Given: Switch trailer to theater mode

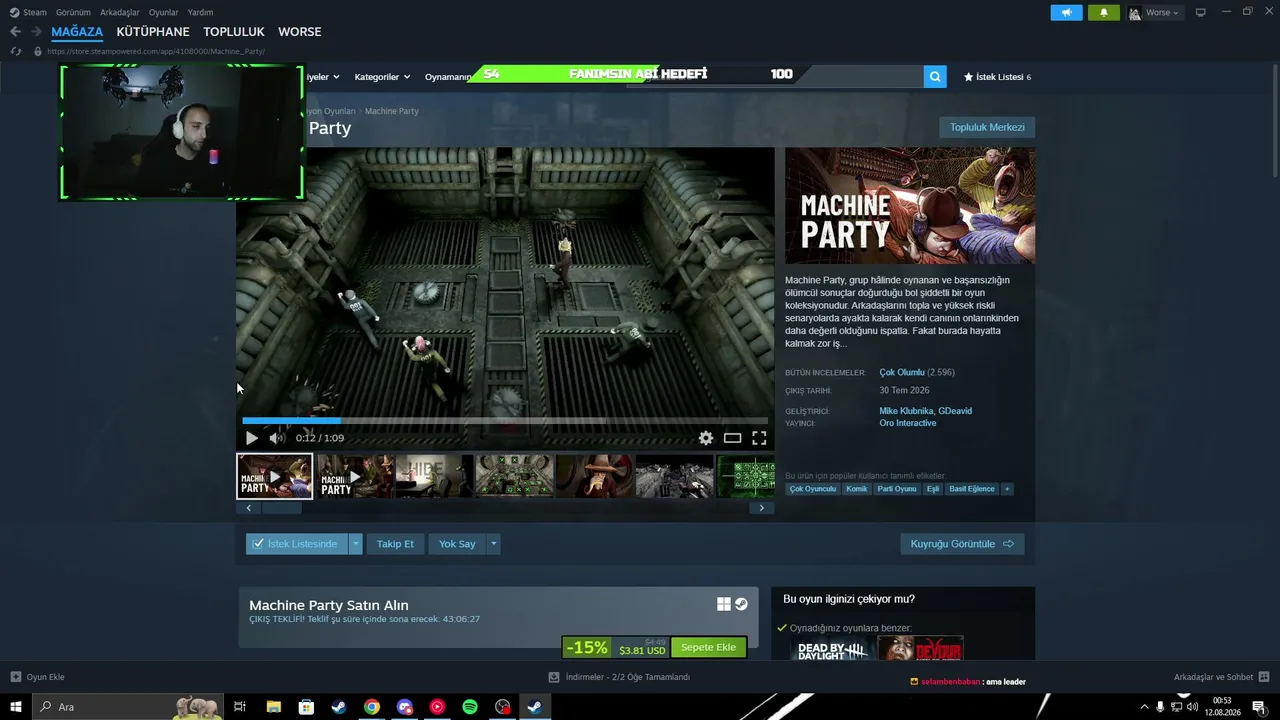Looking at the screenshot, I should coord(733,438).
